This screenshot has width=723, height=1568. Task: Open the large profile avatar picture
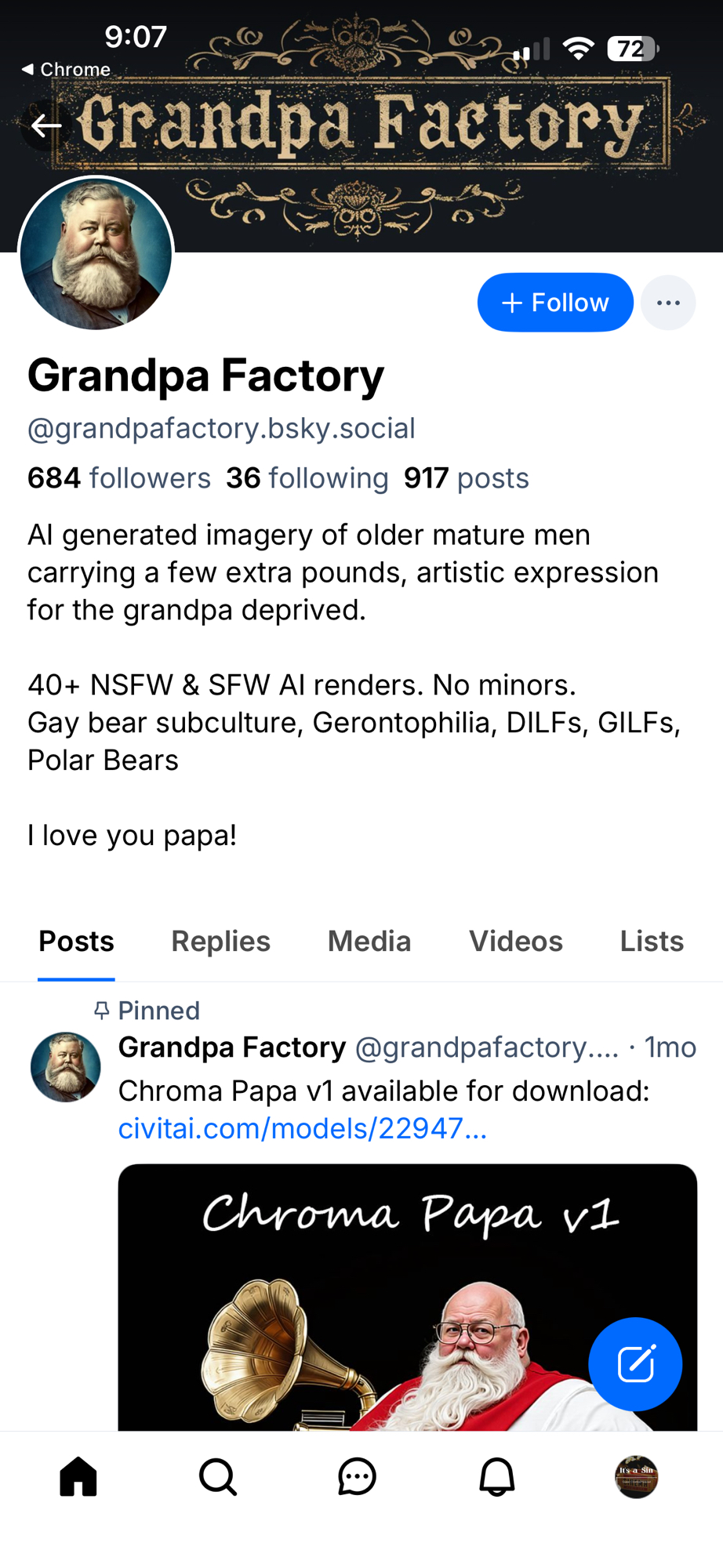click(96, 253)
